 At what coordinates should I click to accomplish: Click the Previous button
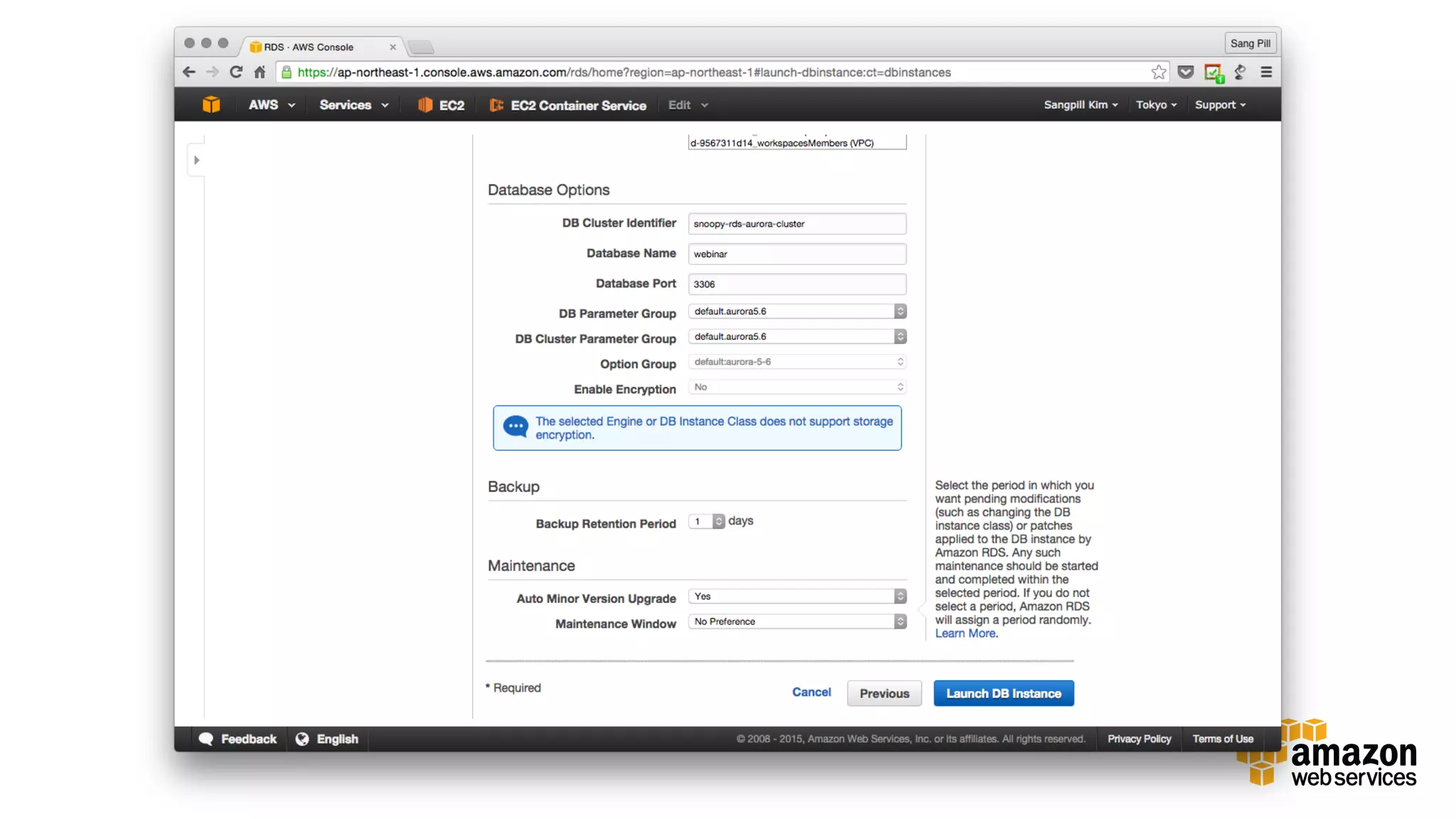[884, 693]
